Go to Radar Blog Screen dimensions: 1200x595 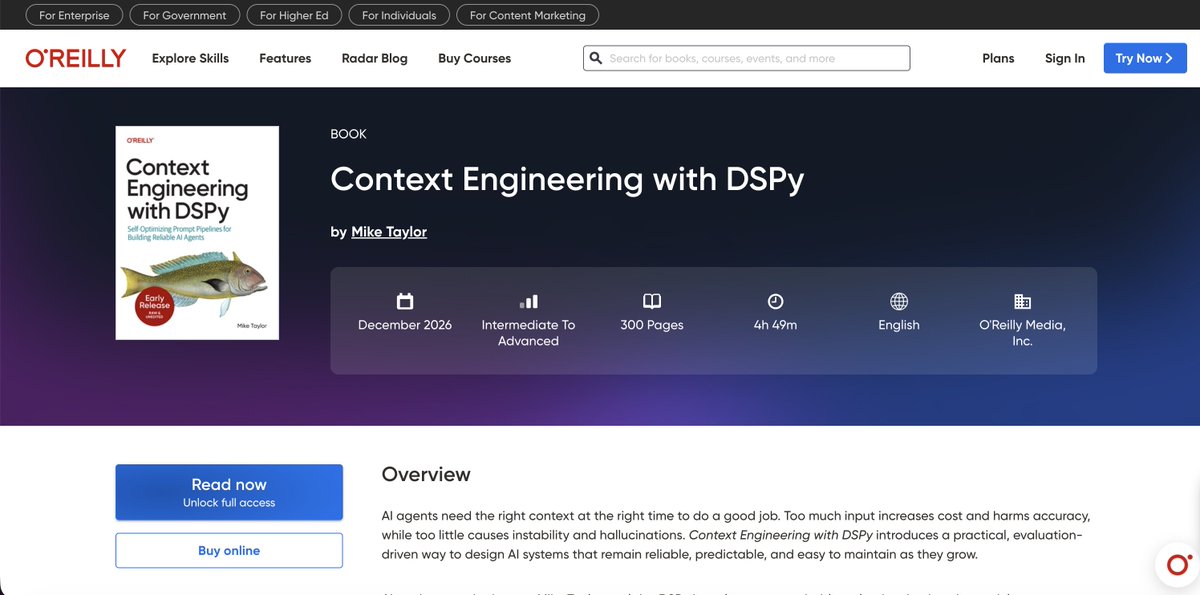click(375, 58)
